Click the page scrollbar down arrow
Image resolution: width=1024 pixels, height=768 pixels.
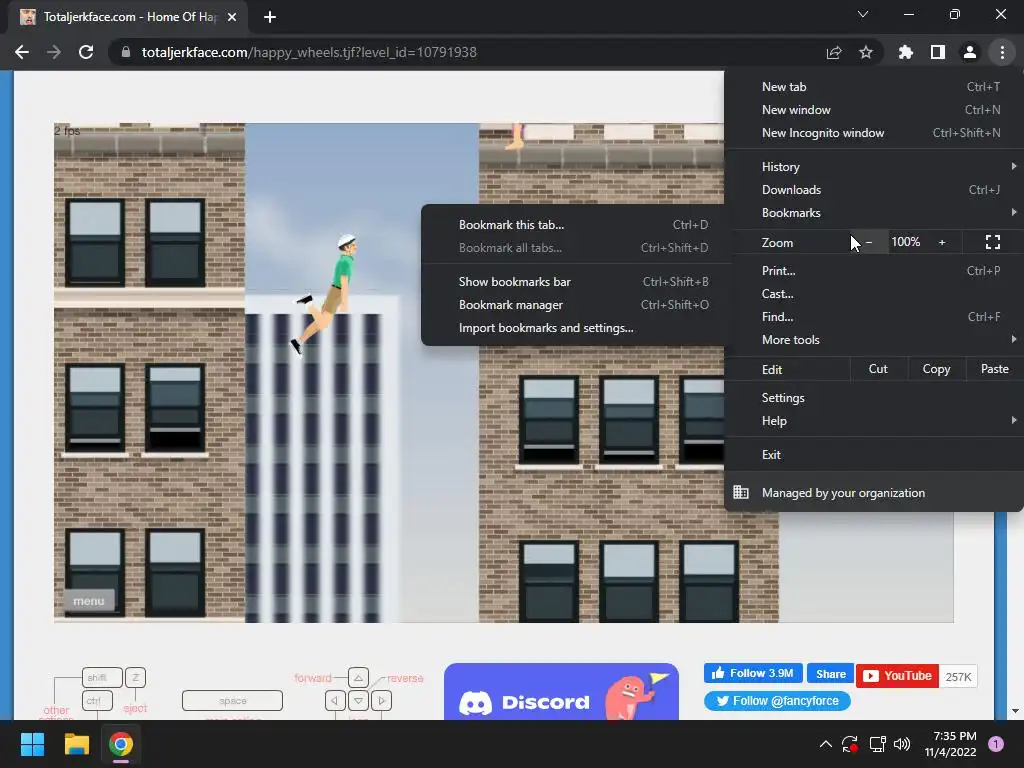click(x=1015, y=711)
